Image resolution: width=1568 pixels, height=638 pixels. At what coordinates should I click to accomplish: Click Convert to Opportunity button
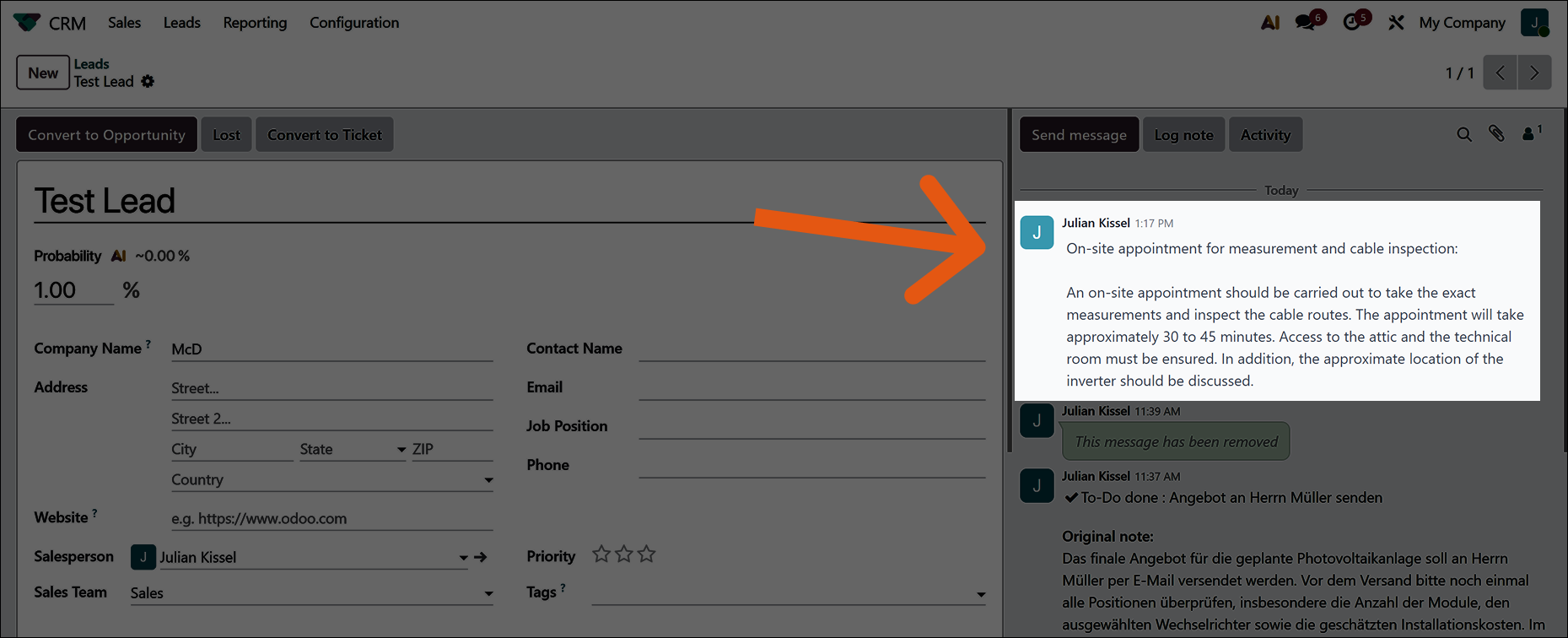[106, 135]
